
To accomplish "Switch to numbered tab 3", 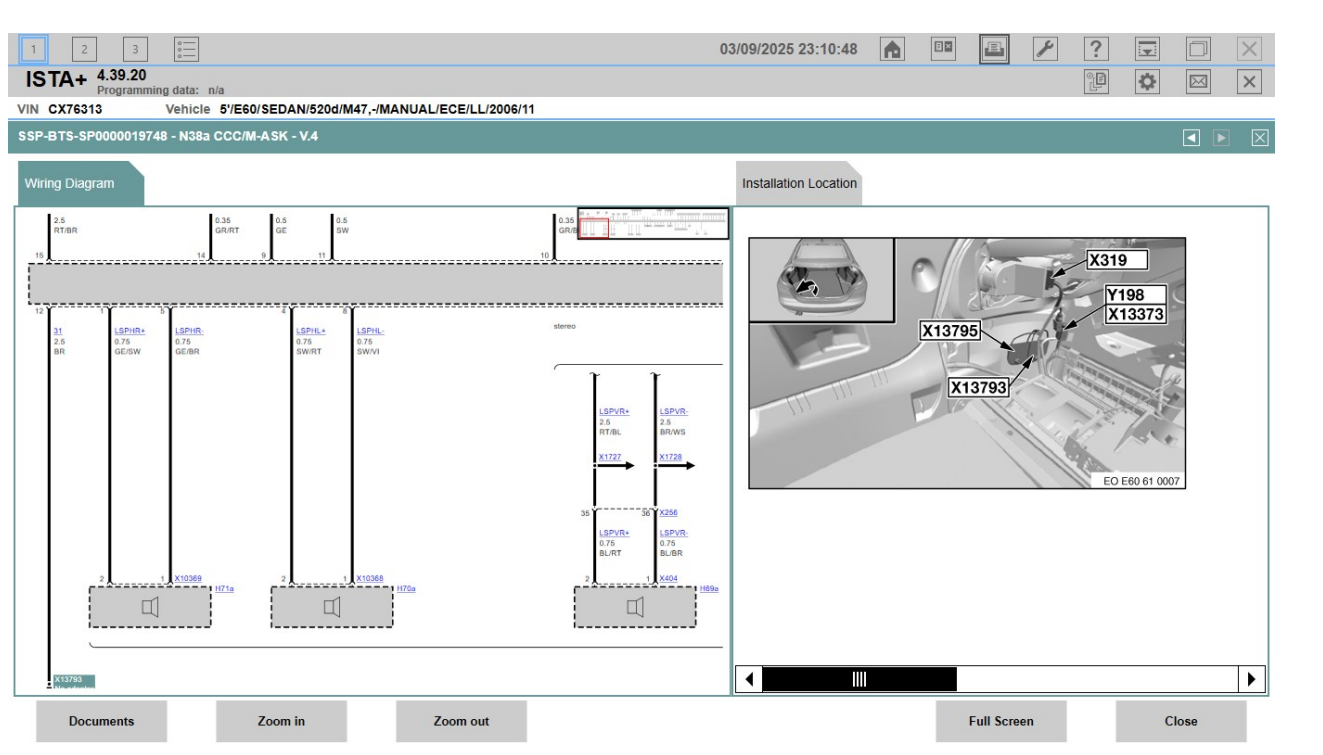I will point(136,48).
